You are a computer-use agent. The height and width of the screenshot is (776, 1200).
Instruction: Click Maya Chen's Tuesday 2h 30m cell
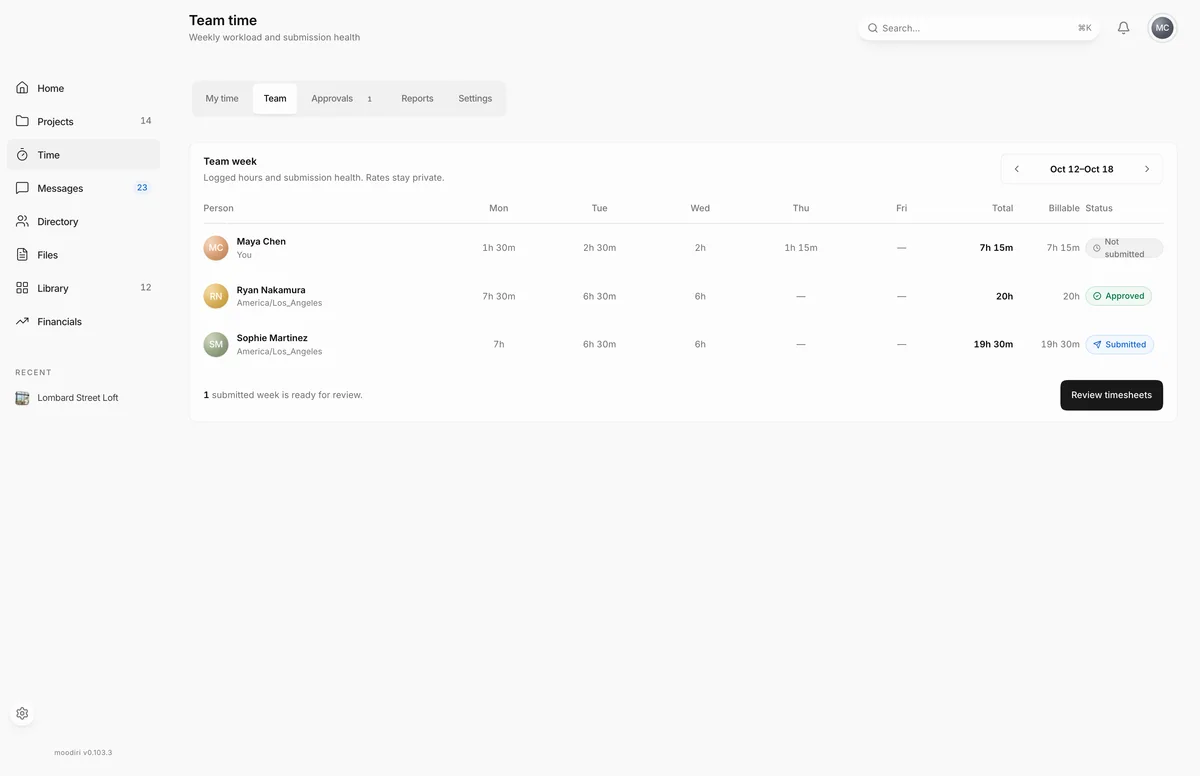tap(599, 248)
